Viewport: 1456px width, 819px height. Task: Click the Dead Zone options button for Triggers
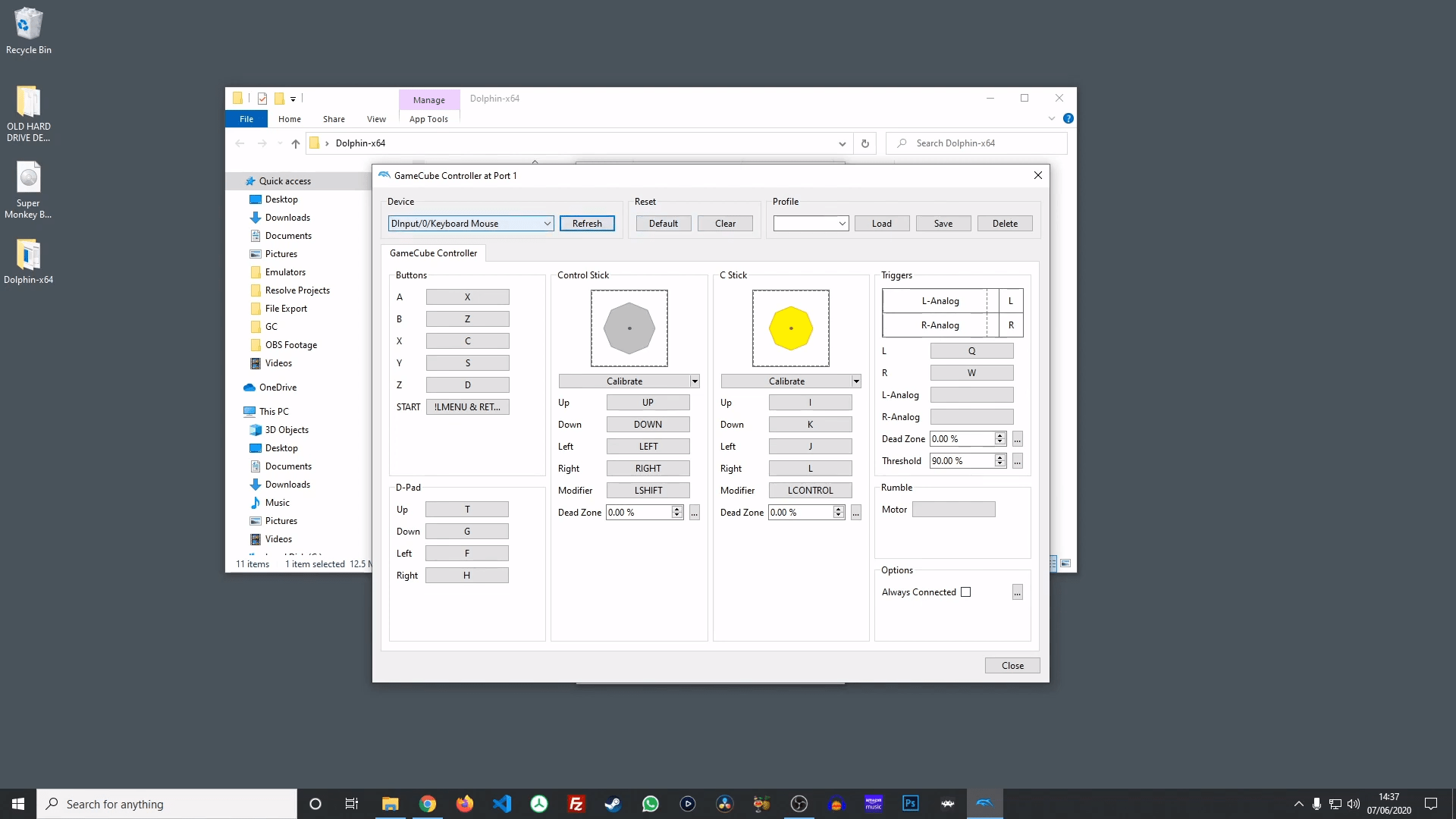pyautogui.click(x=1018, y=439)
